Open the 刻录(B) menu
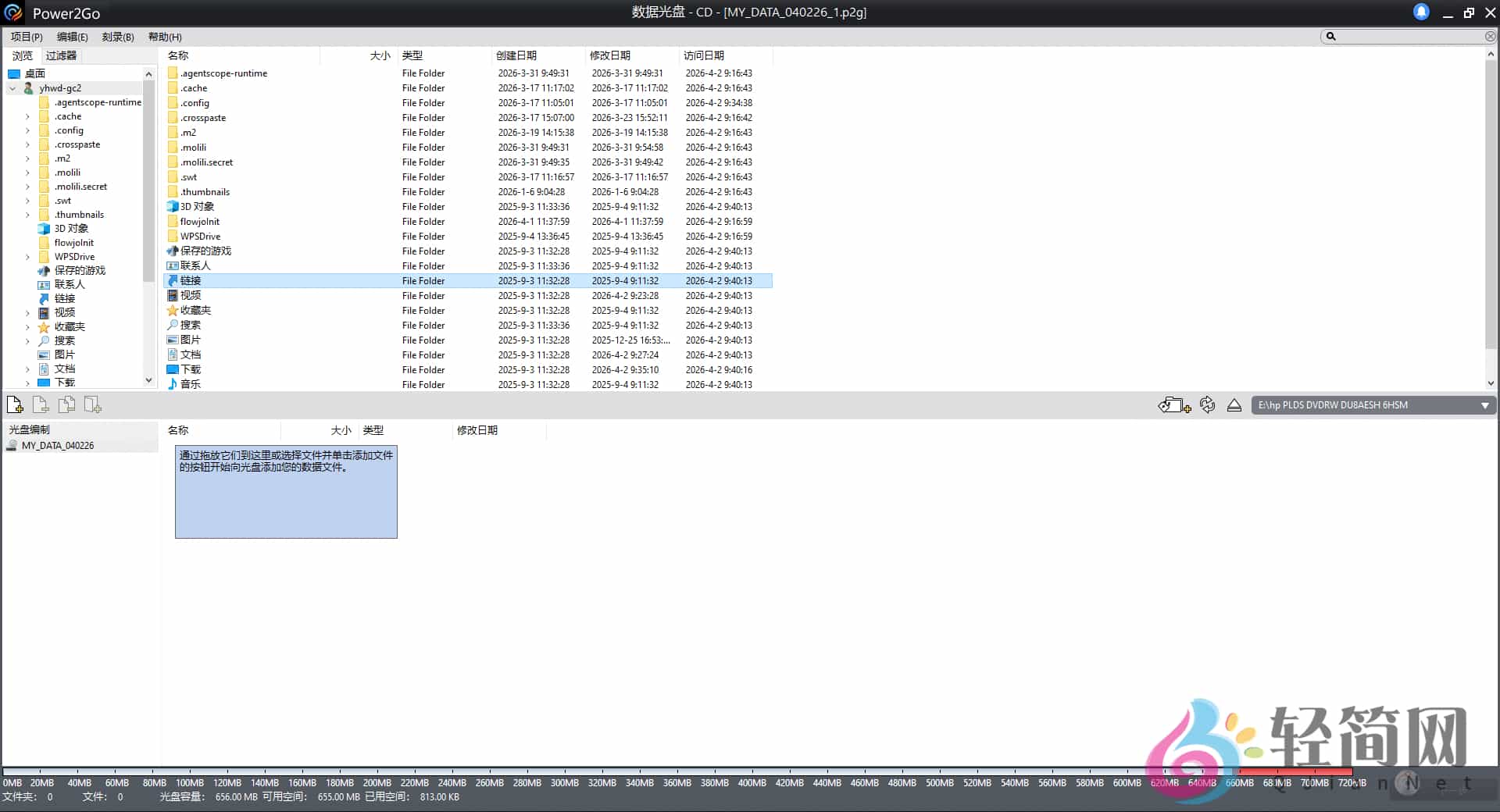This screenshot has width=1500, height=812. 118,37
